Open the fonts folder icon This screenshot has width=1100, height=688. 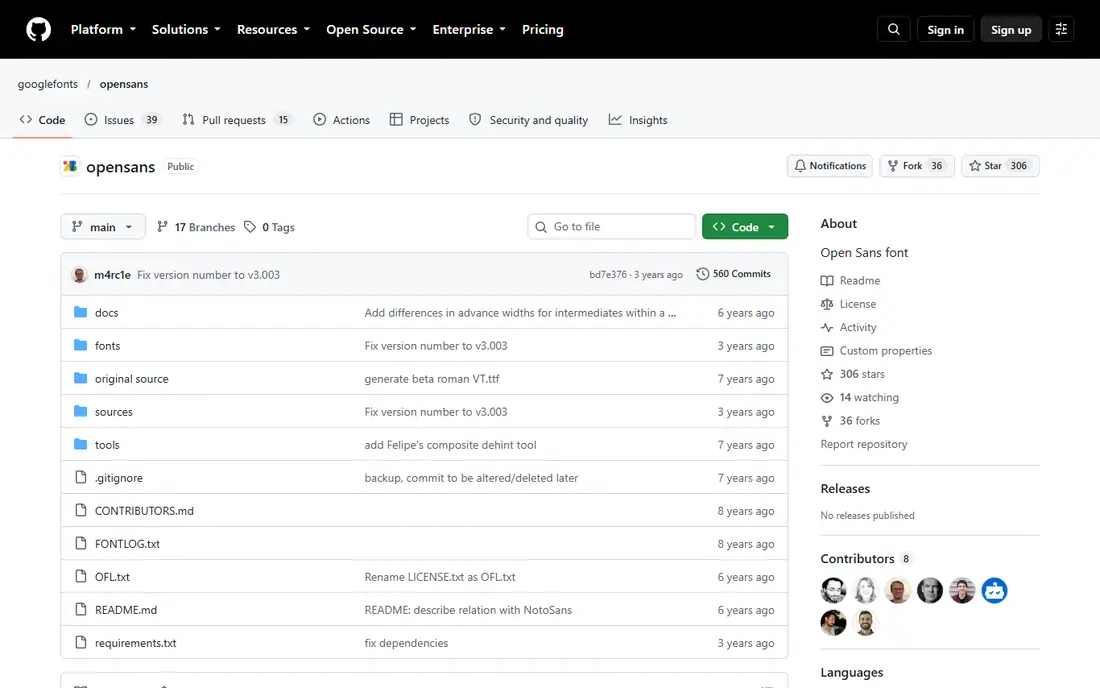81,345
